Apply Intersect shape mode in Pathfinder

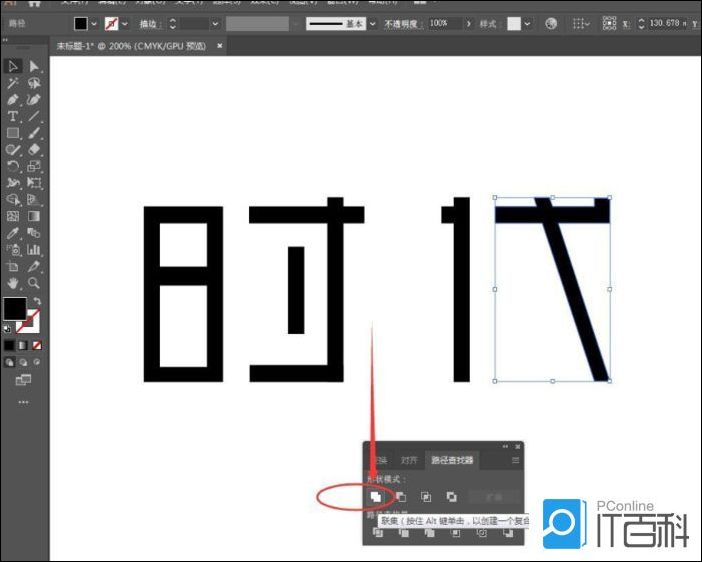point(426,495)
